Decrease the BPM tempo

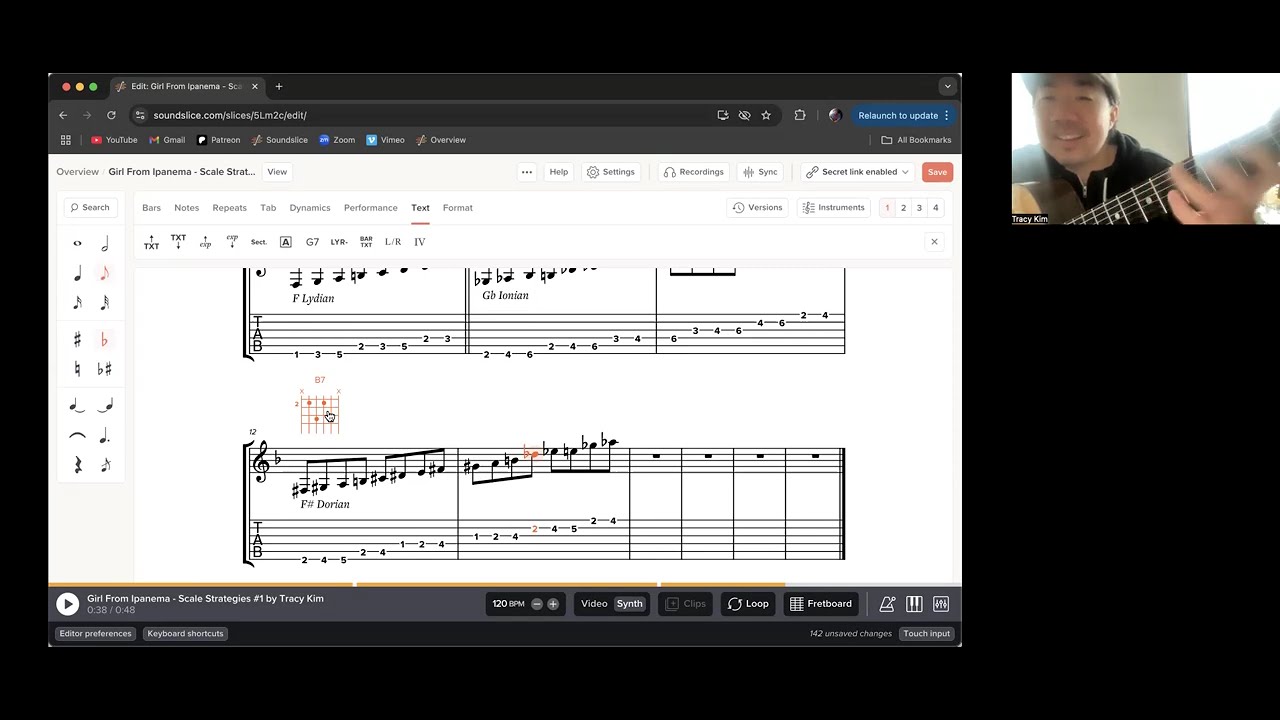(537, 604)
